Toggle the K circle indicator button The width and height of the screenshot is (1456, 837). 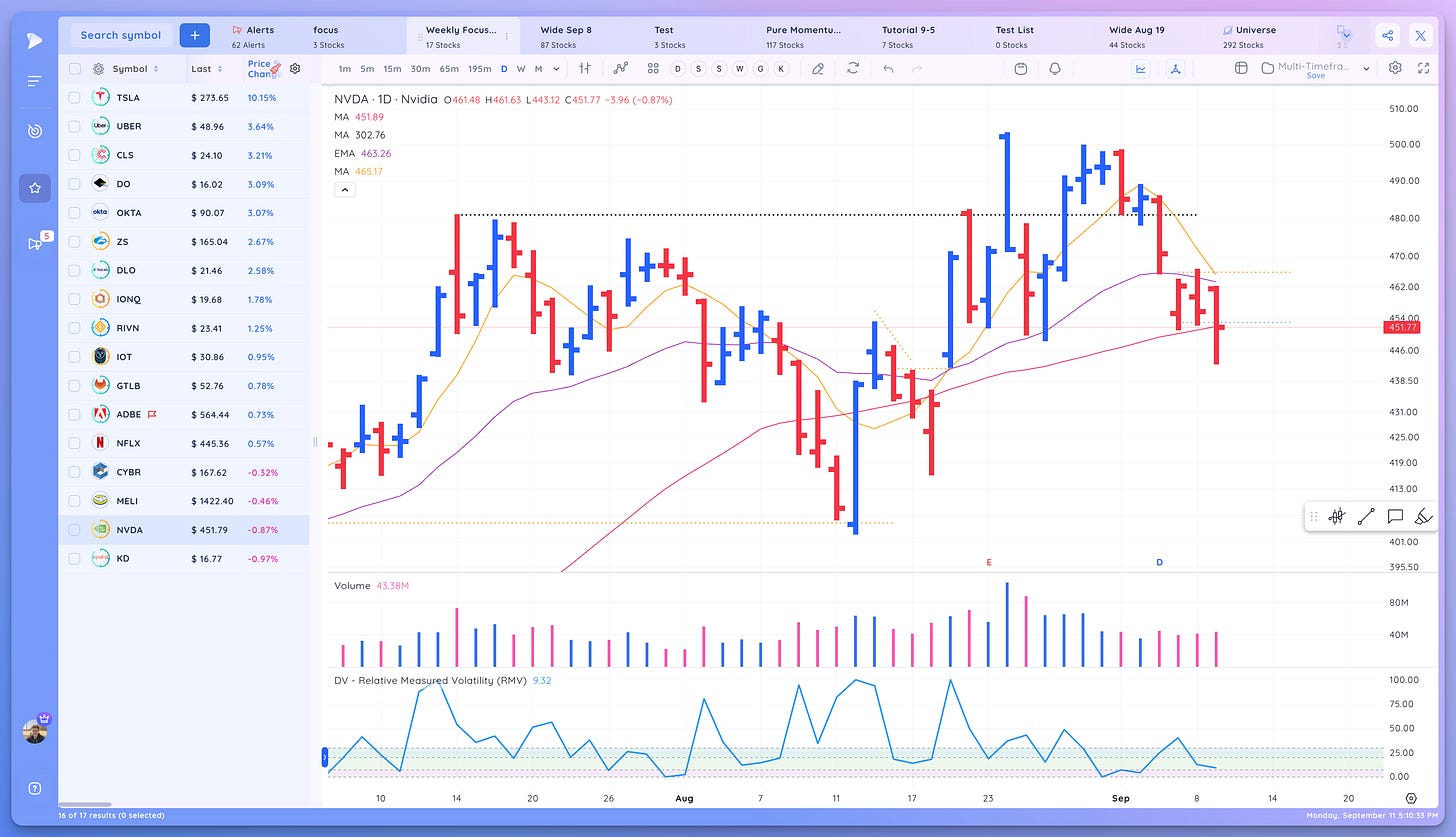pos(780,69)
